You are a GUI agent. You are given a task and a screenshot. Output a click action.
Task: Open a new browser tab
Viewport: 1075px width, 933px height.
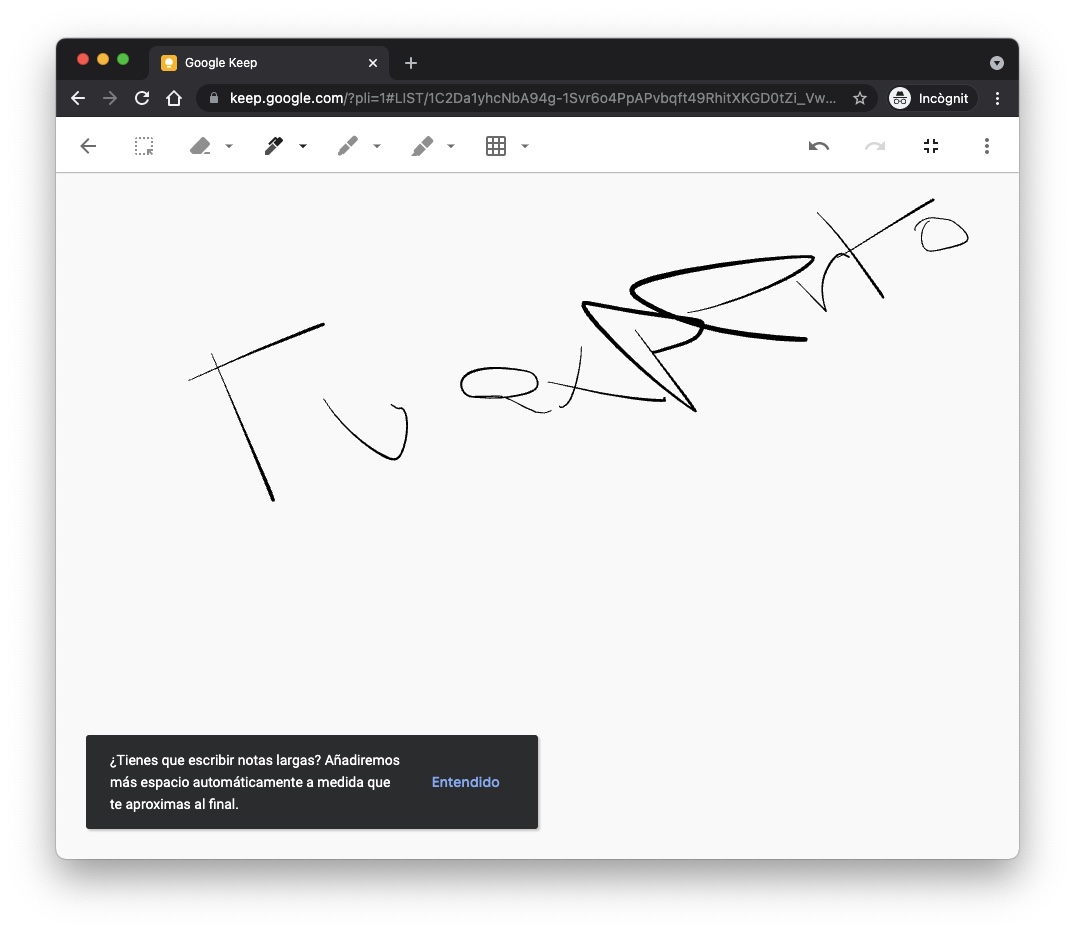[x=411, y=62]
